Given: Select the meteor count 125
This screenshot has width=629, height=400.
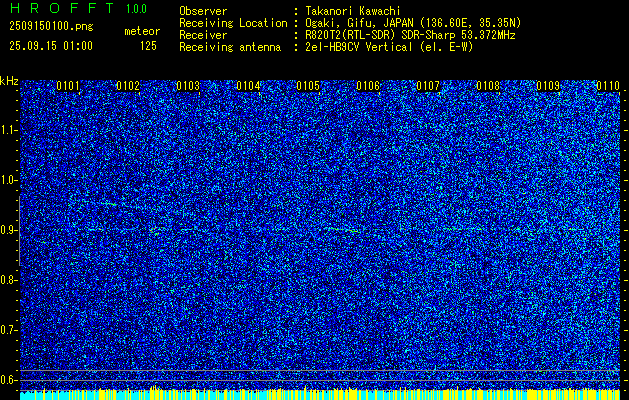Looking at the screenshot, I should point(148,46).
